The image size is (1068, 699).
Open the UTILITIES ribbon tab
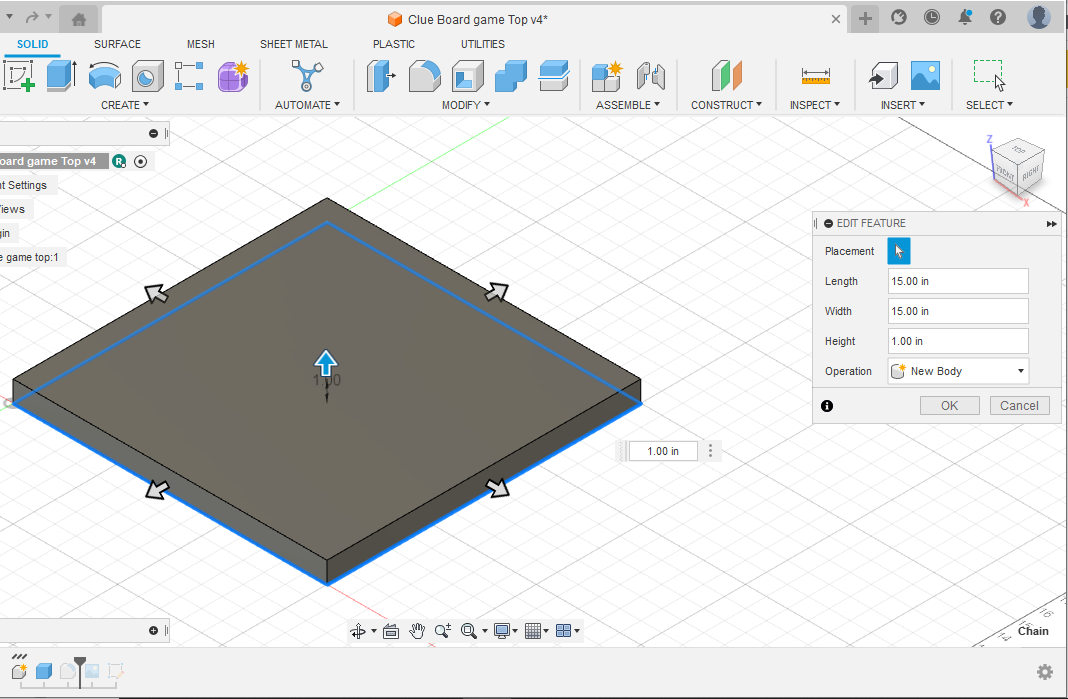coord(483,44)
